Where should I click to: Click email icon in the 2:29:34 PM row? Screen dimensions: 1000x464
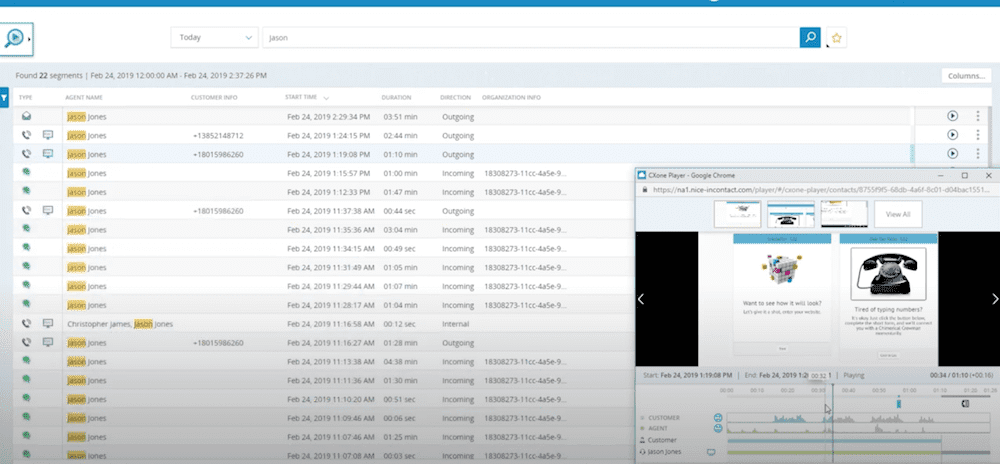tap(26, 117)
